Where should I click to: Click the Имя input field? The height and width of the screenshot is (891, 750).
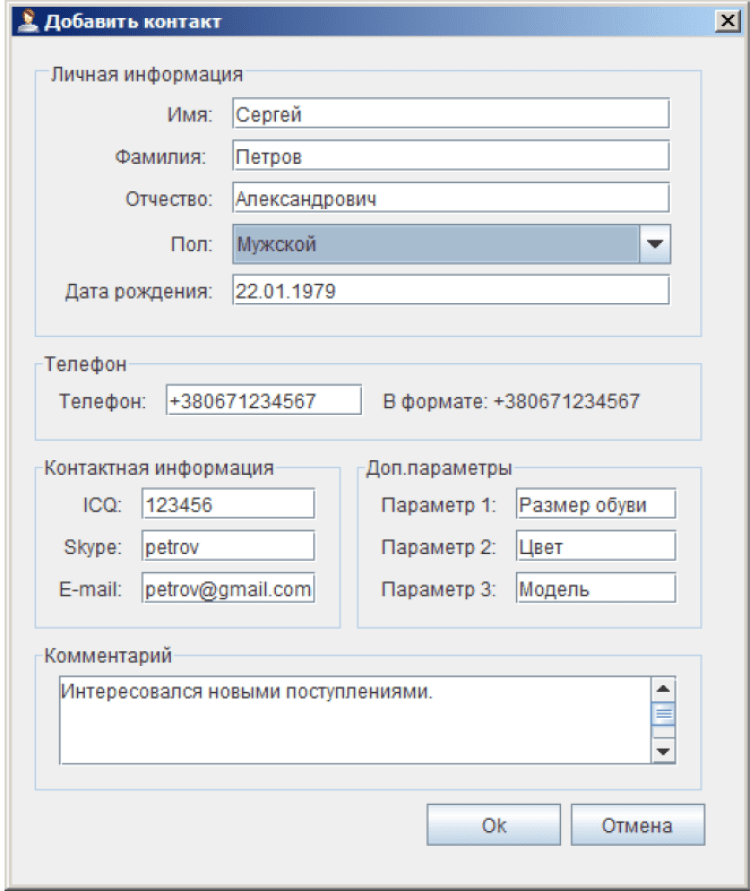[x=449, y=113]
